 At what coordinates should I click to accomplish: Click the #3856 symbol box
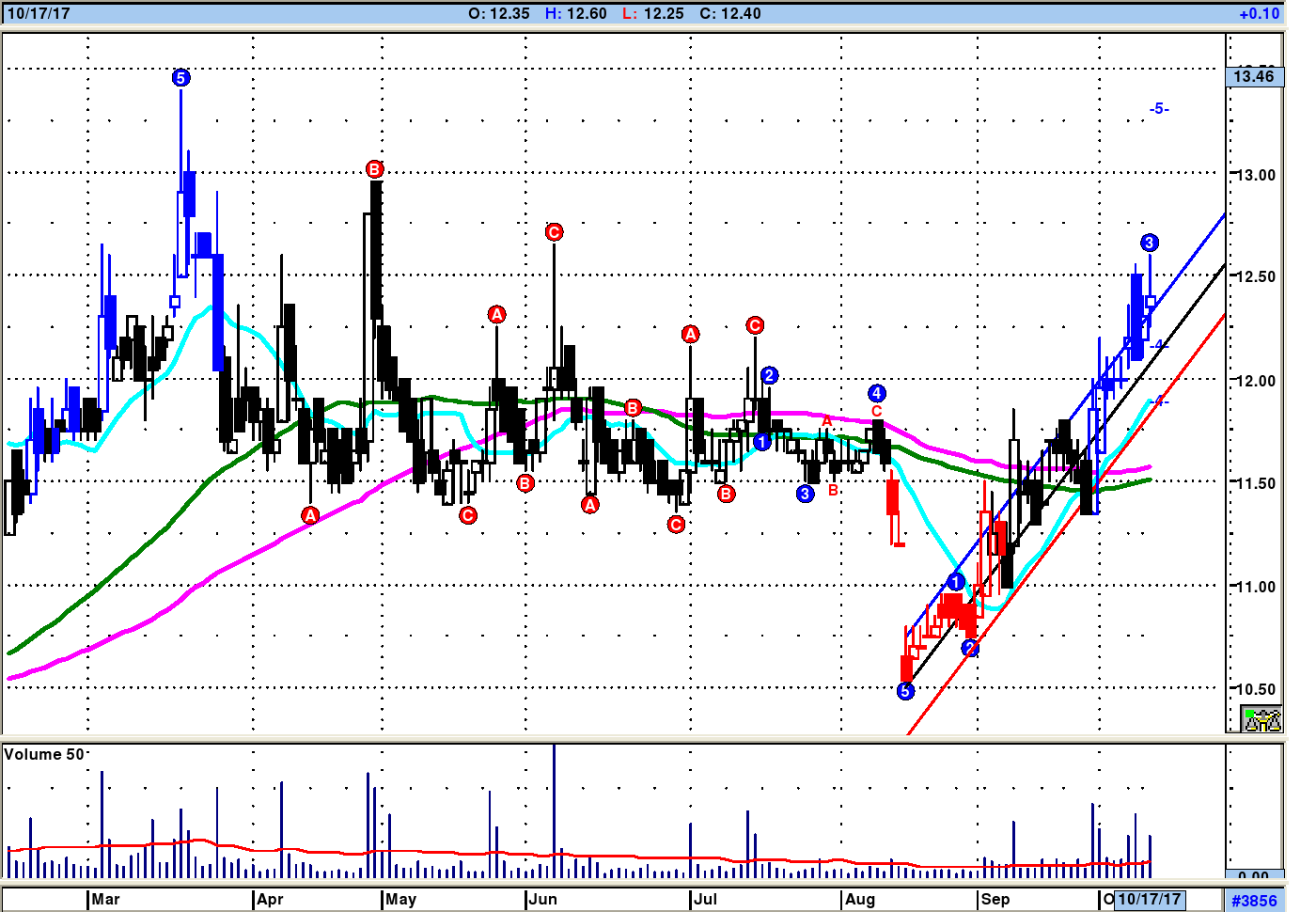point(1254,900)
